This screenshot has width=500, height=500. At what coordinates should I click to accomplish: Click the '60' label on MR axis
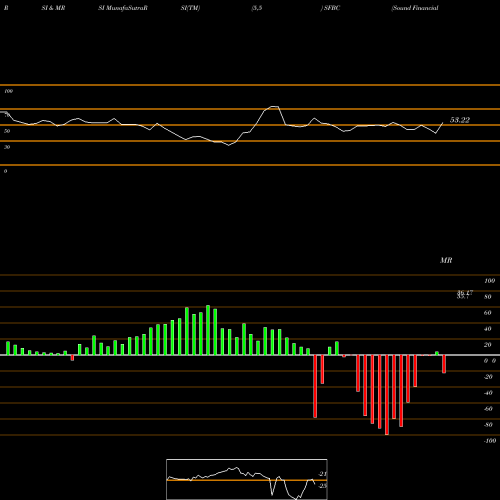tap(487, 313)
